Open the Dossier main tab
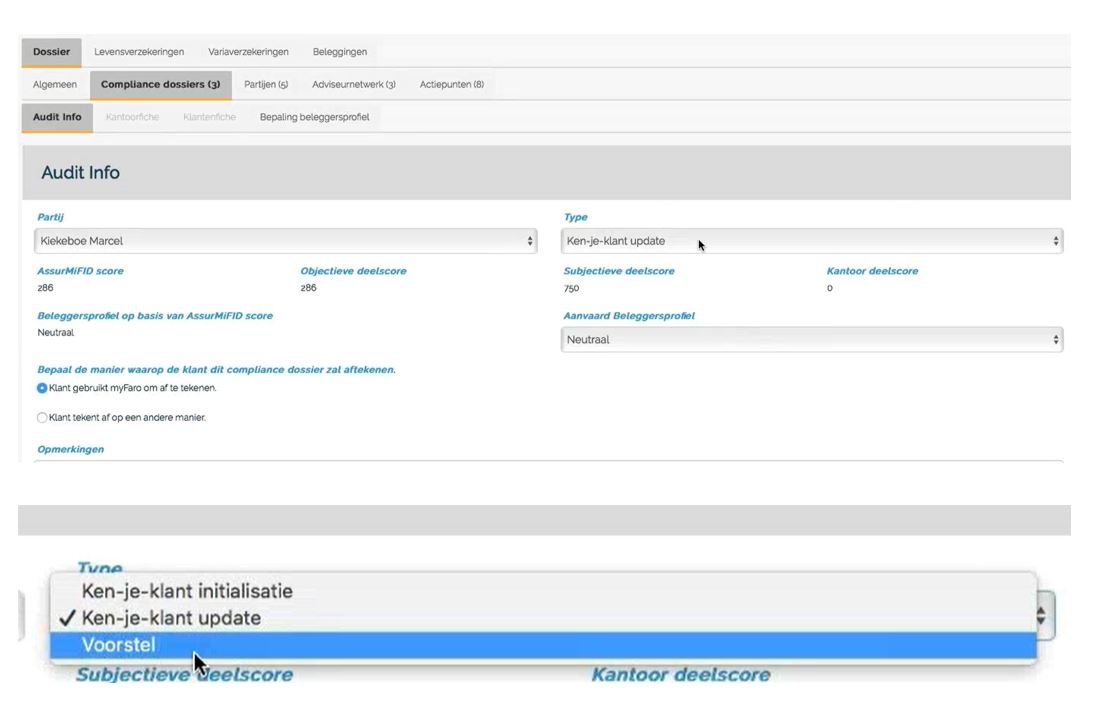 tap(51, 52)
